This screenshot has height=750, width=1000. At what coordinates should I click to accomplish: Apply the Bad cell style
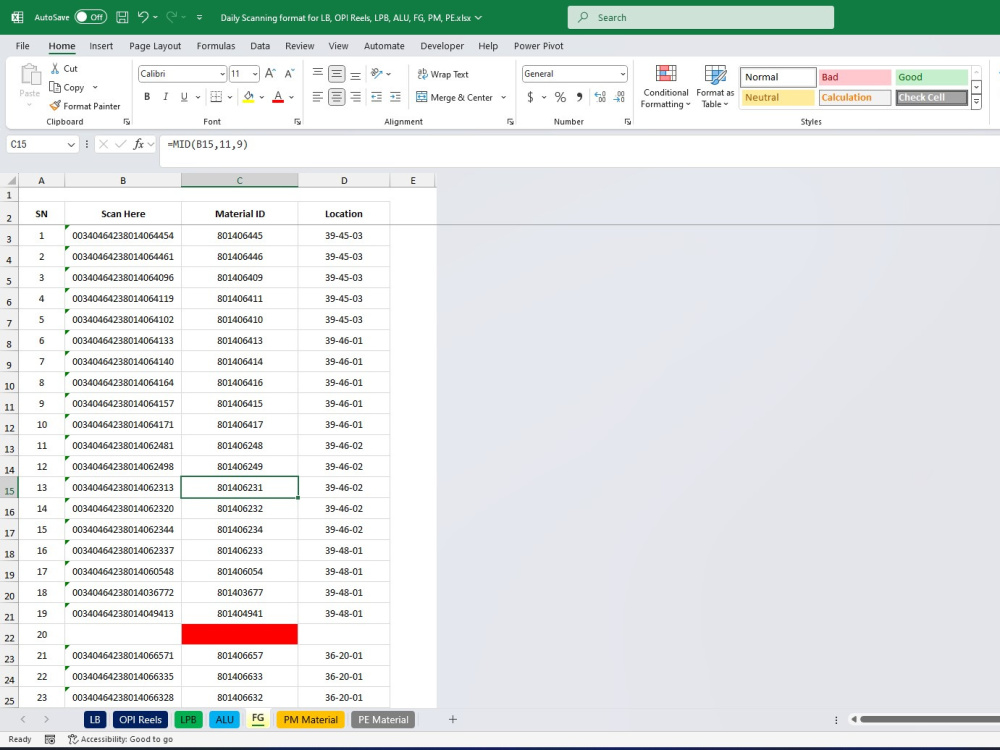click(855, 77)
